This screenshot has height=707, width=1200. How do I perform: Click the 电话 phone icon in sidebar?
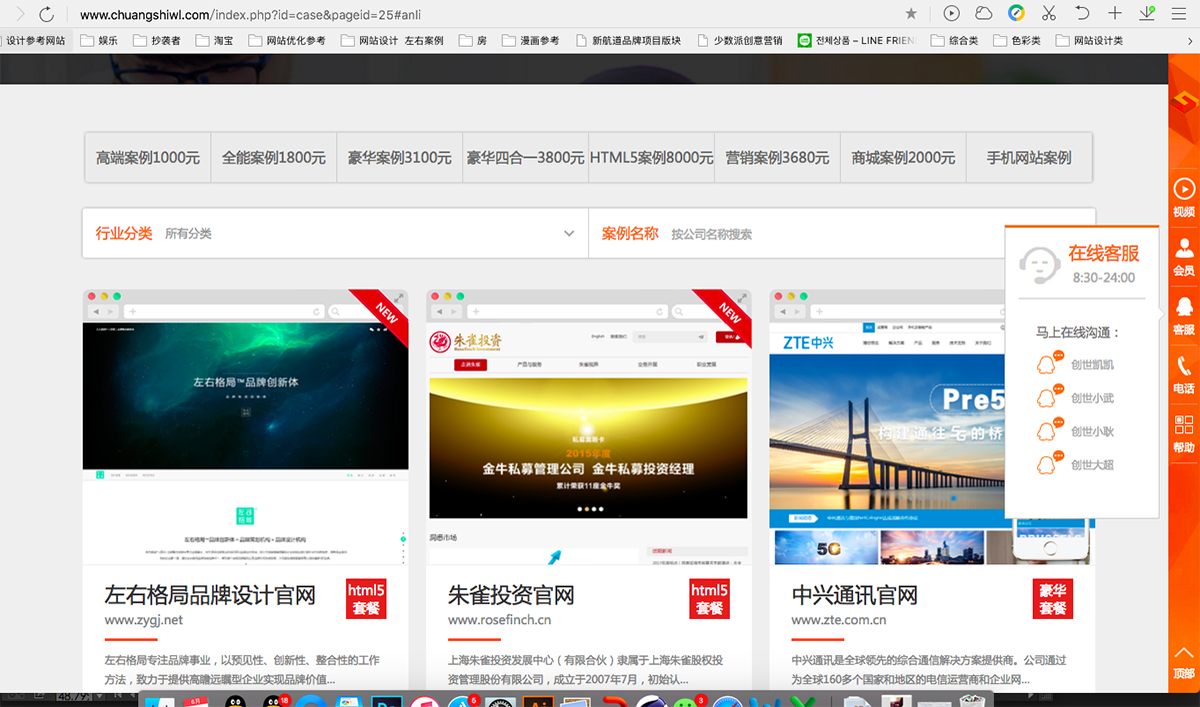[1183, 373]
